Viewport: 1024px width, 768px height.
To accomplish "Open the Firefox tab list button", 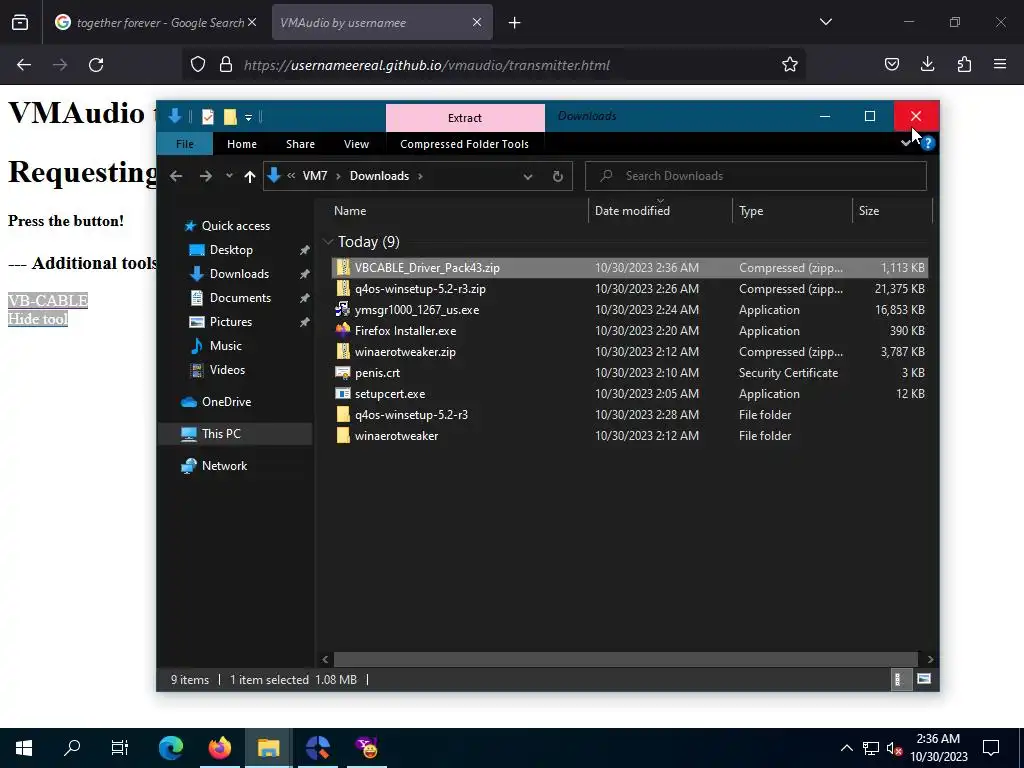I will tap(825, 22).
